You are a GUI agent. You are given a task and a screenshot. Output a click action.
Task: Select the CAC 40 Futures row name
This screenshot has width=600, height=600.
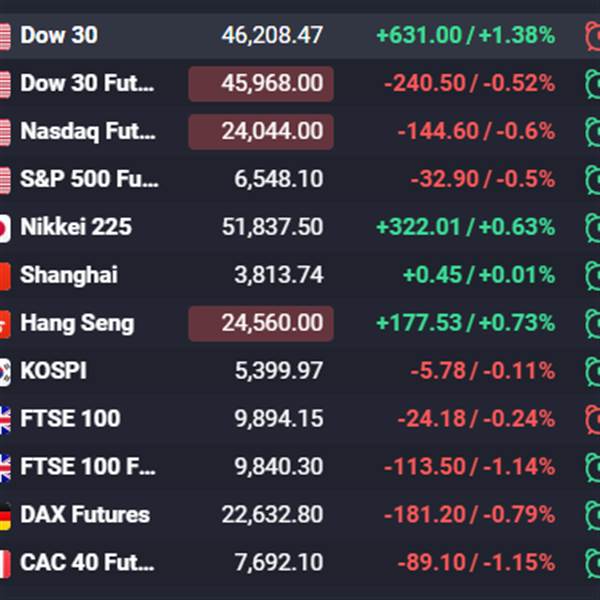point(86,563)
